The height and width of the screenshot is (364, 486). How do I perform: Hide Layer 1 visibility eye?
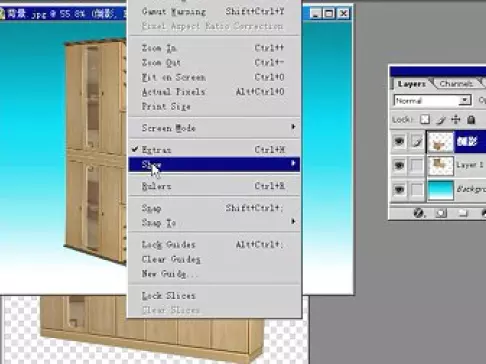click(x=399, y=165)
